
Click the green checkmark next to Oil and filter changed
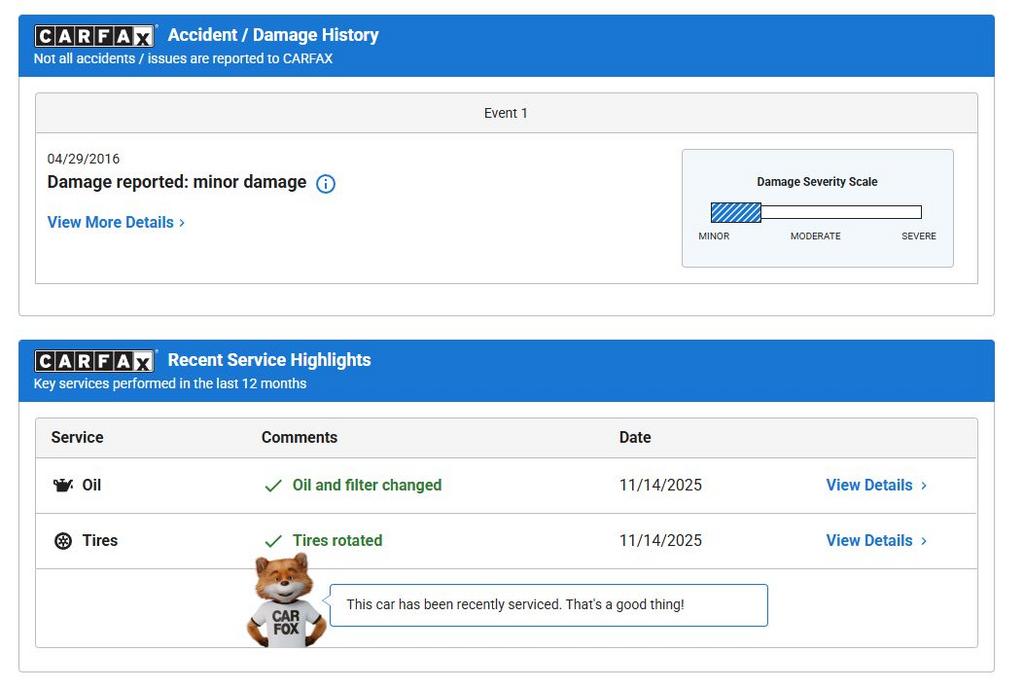pyautogui.click(x=273, y=486)
